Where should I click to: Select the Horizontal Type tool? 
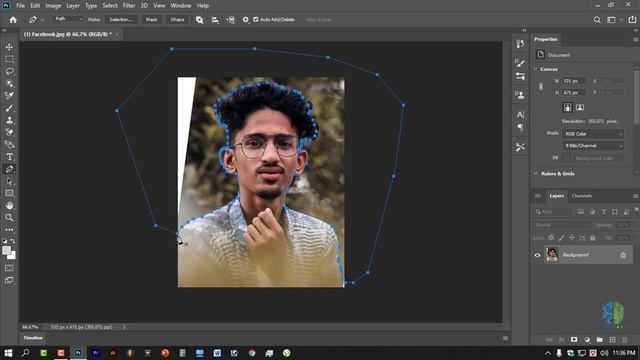point(9,157)
